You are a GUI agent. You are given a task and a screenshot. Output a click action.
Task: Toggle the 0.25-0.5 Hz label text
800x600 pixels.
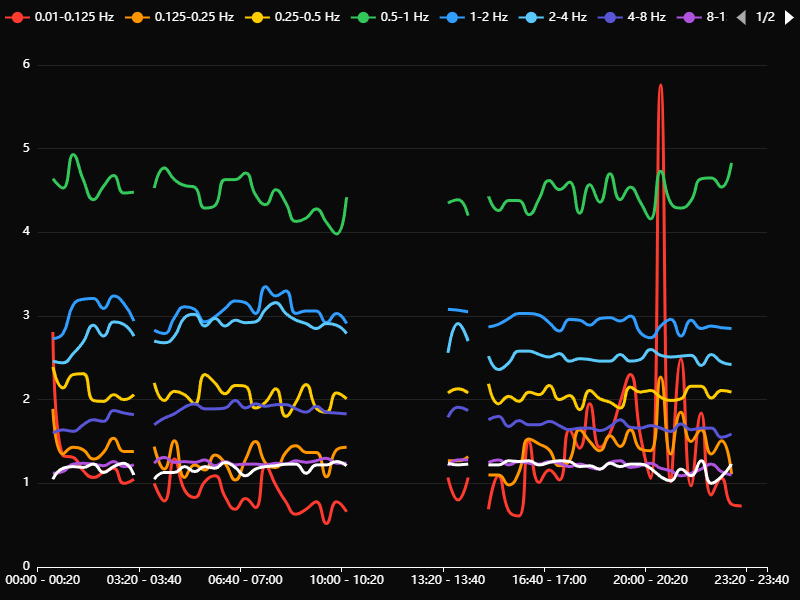click(x=307, y=18)
